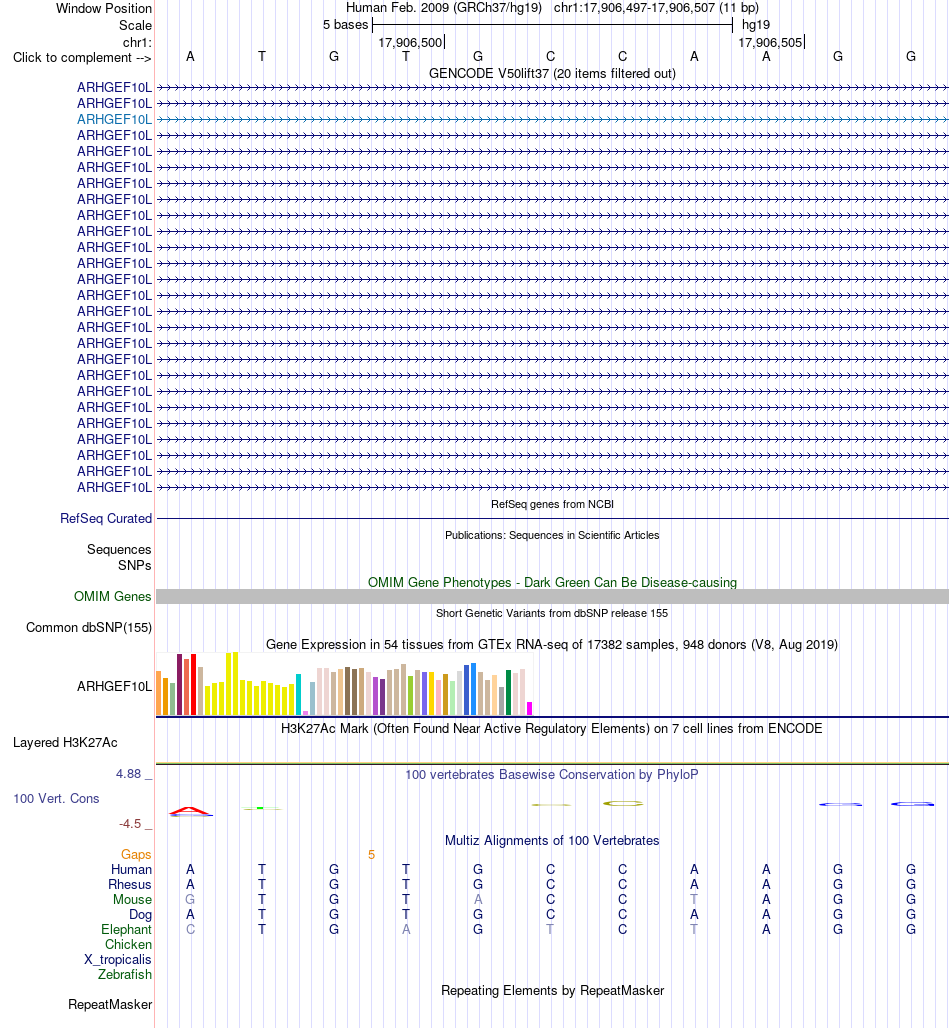
Task: Click the orange Gaps row label
Action: pos(136,854)
